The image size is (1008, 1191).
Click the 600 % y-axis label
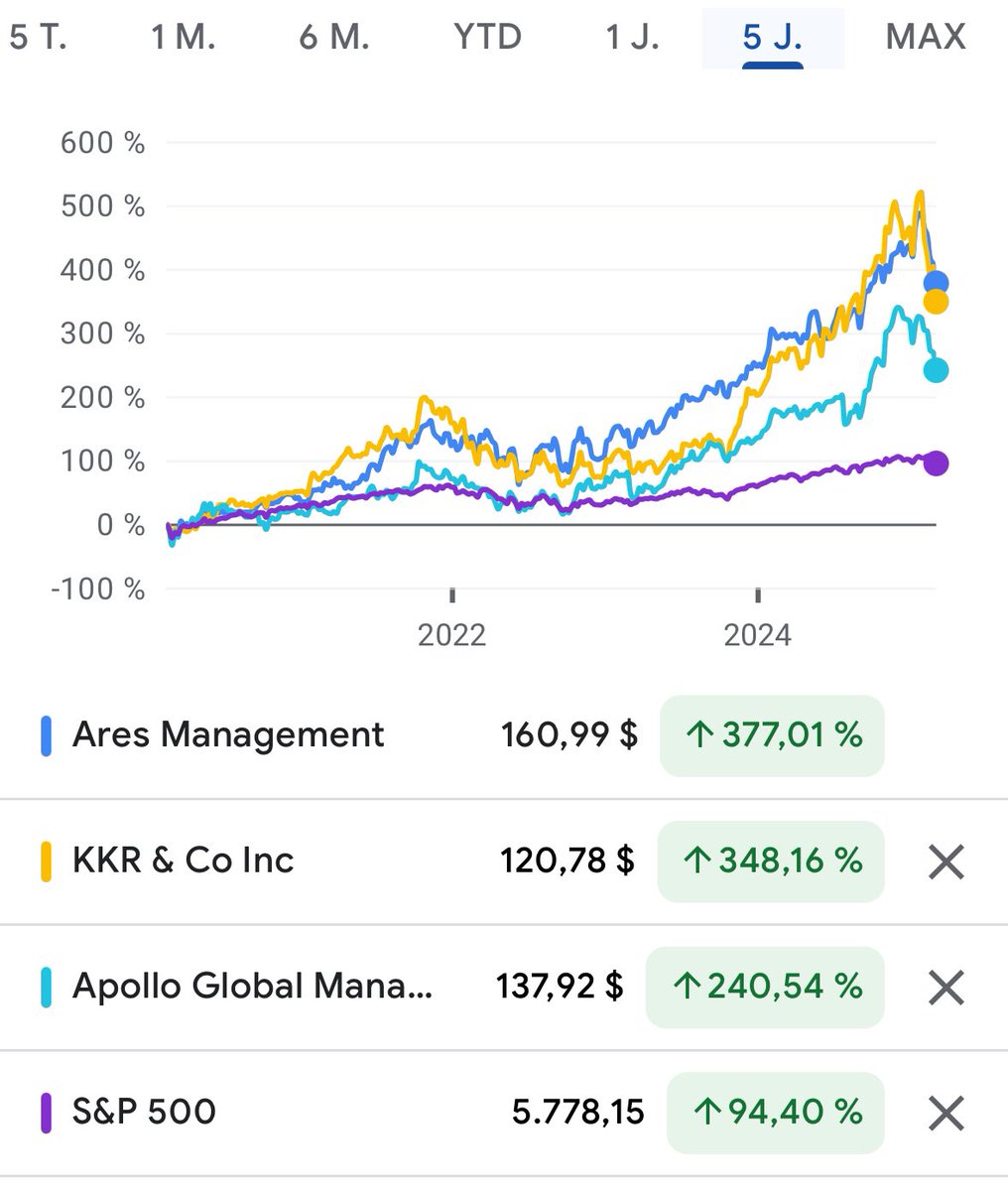[102, 143]
